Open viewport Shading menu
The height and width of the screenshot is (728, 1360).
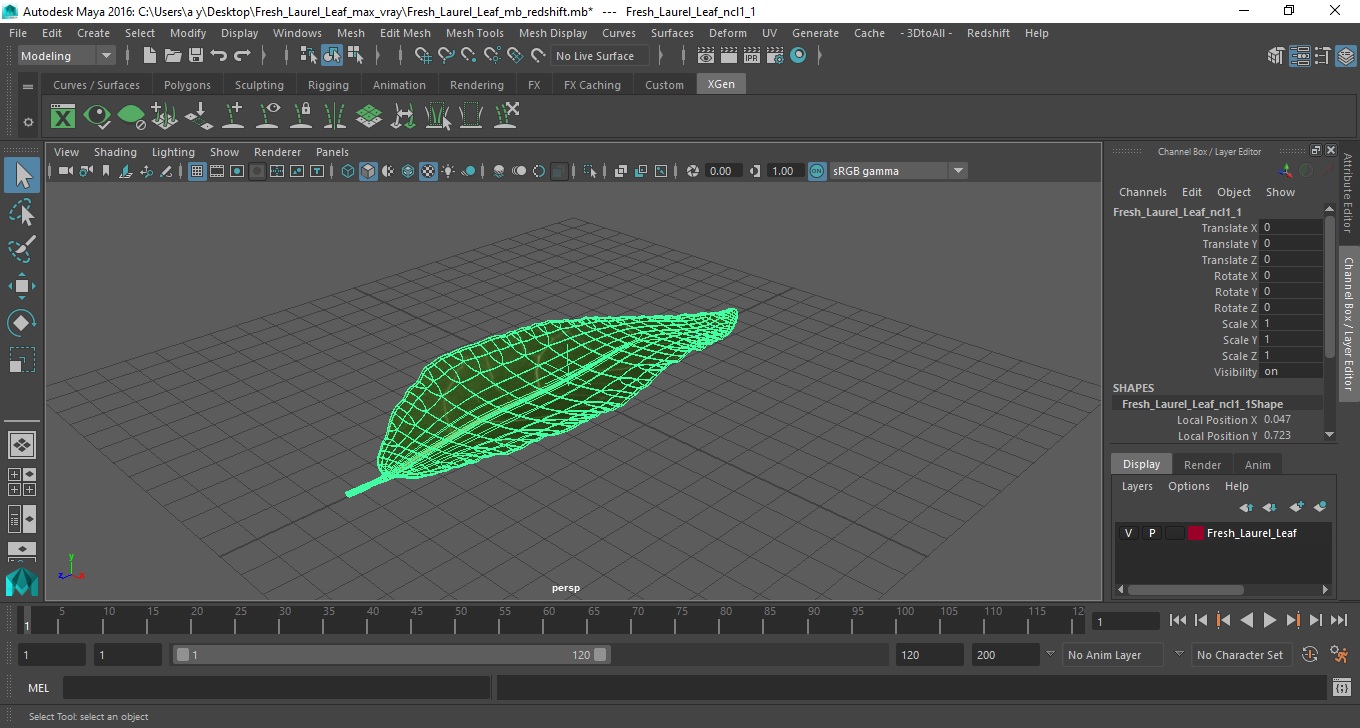(115, 152)
